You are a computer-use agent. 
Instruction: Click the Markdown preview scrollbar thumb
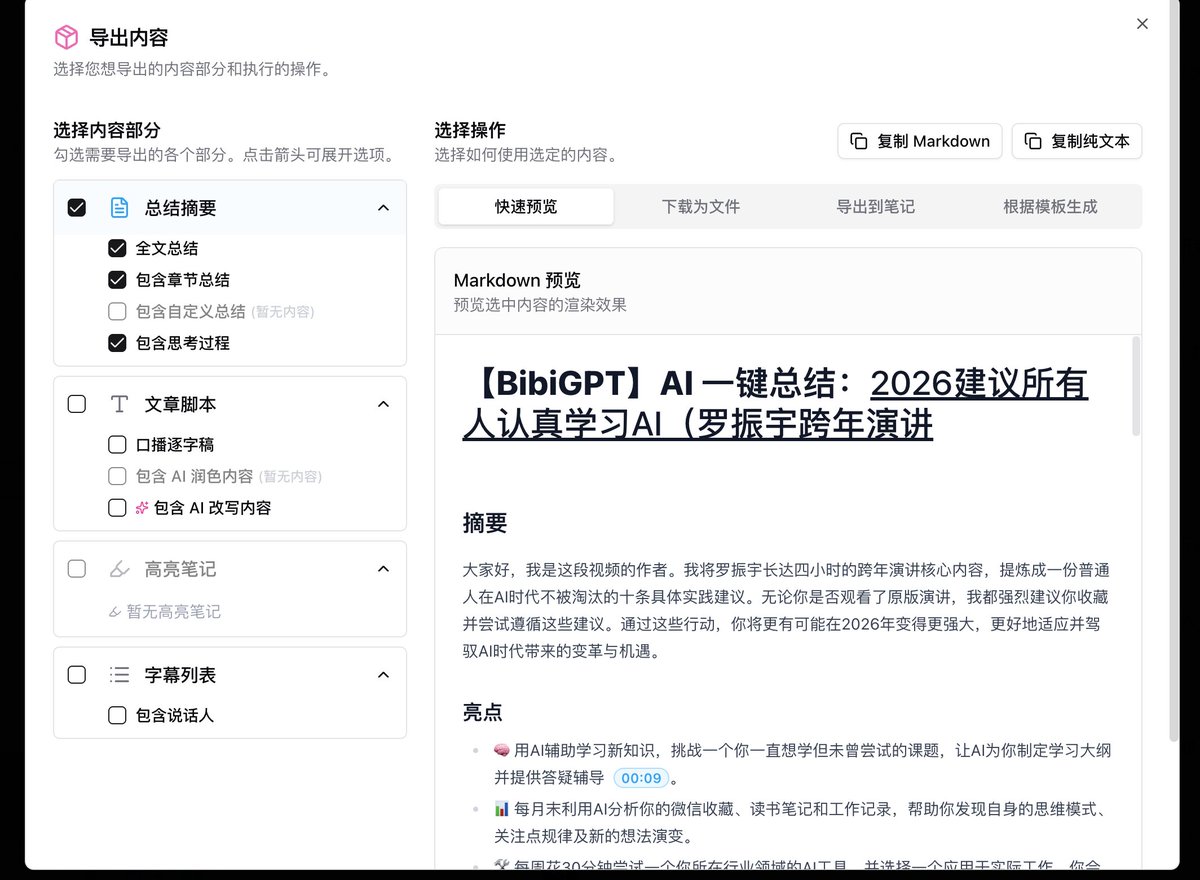(x=1135, y=386)
